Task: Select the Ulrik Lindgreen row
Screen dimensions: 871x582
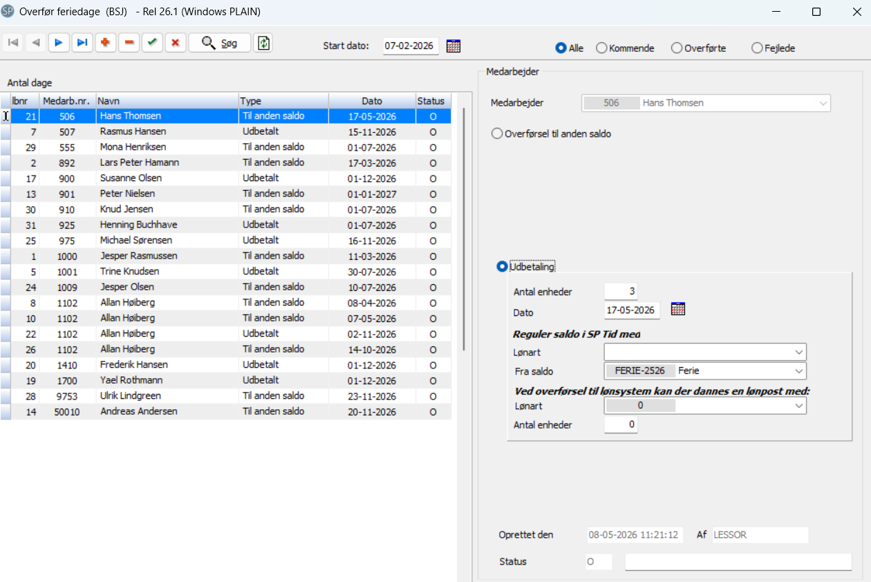Action: (x=226, y=396)
